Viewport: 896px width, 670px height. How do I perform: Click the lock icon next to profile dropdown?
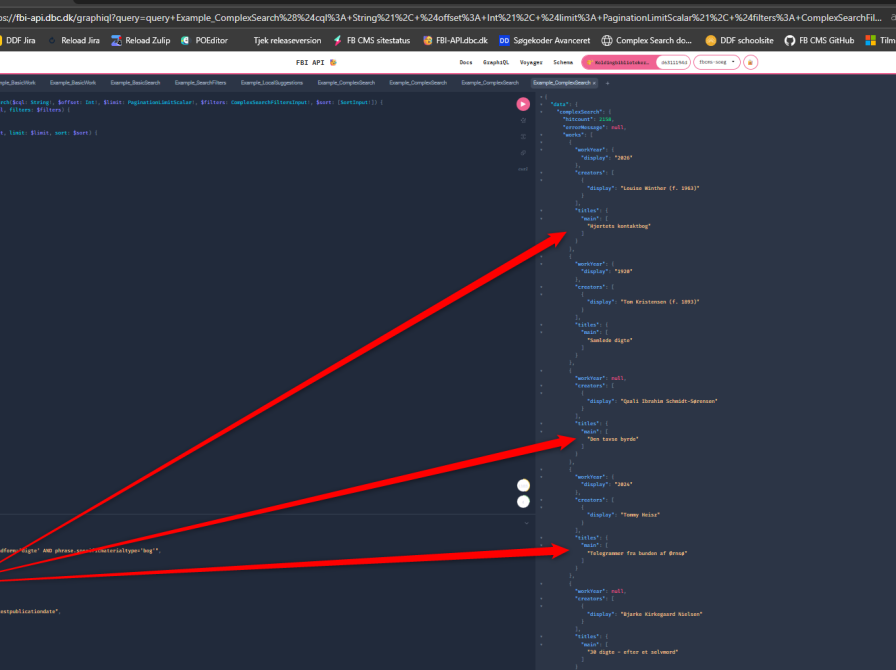pos(750,62)
